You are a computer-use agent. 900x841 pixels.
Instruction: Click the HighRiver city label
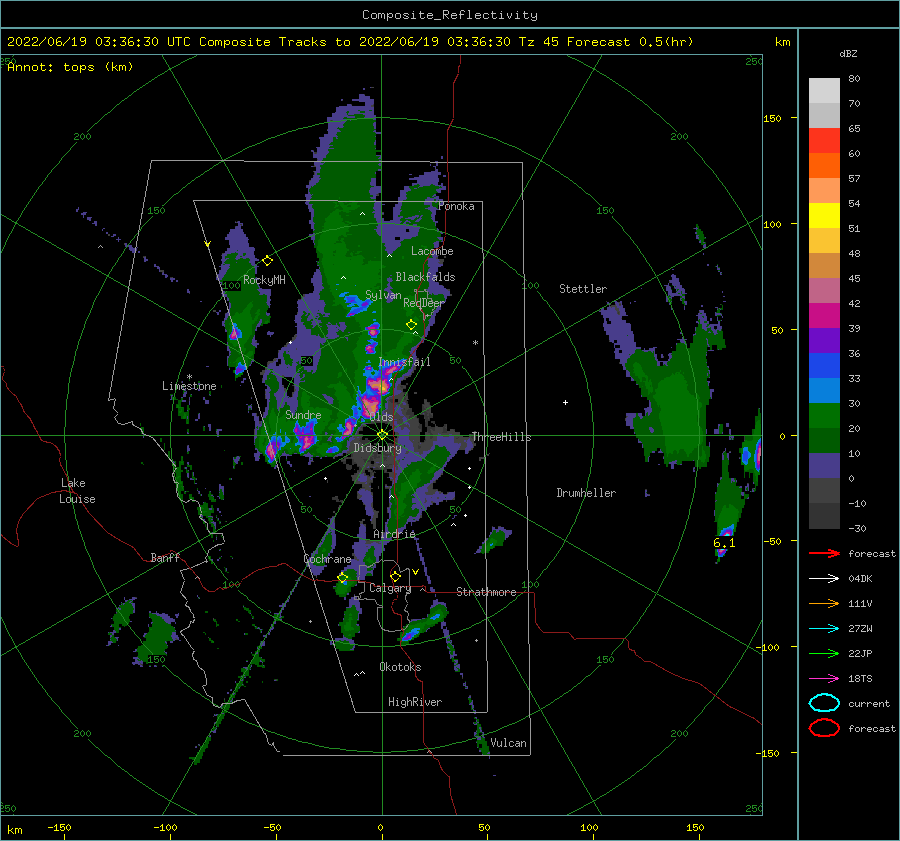click(x=415, y=702)
